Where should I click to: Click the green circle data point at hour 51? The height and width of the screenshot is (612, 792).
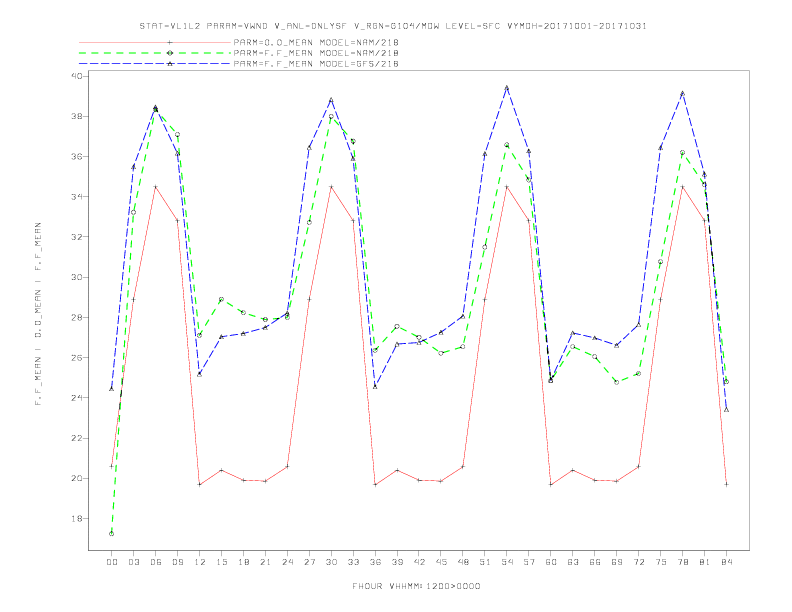(x=485, y=247)
